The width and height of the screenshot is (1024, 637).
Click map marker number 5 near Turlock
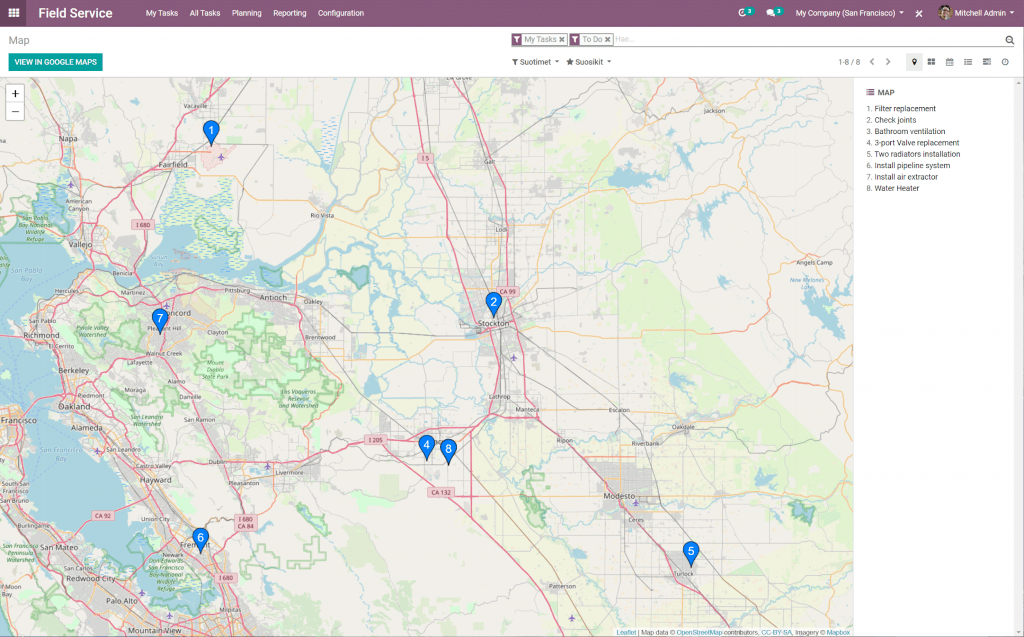coord(690,553)
